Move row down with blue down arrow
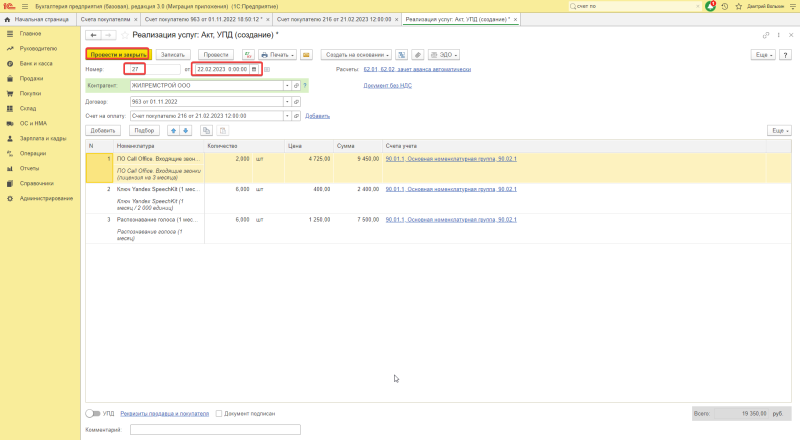This screenshot has width=800, height=440. tap(186, 131)
